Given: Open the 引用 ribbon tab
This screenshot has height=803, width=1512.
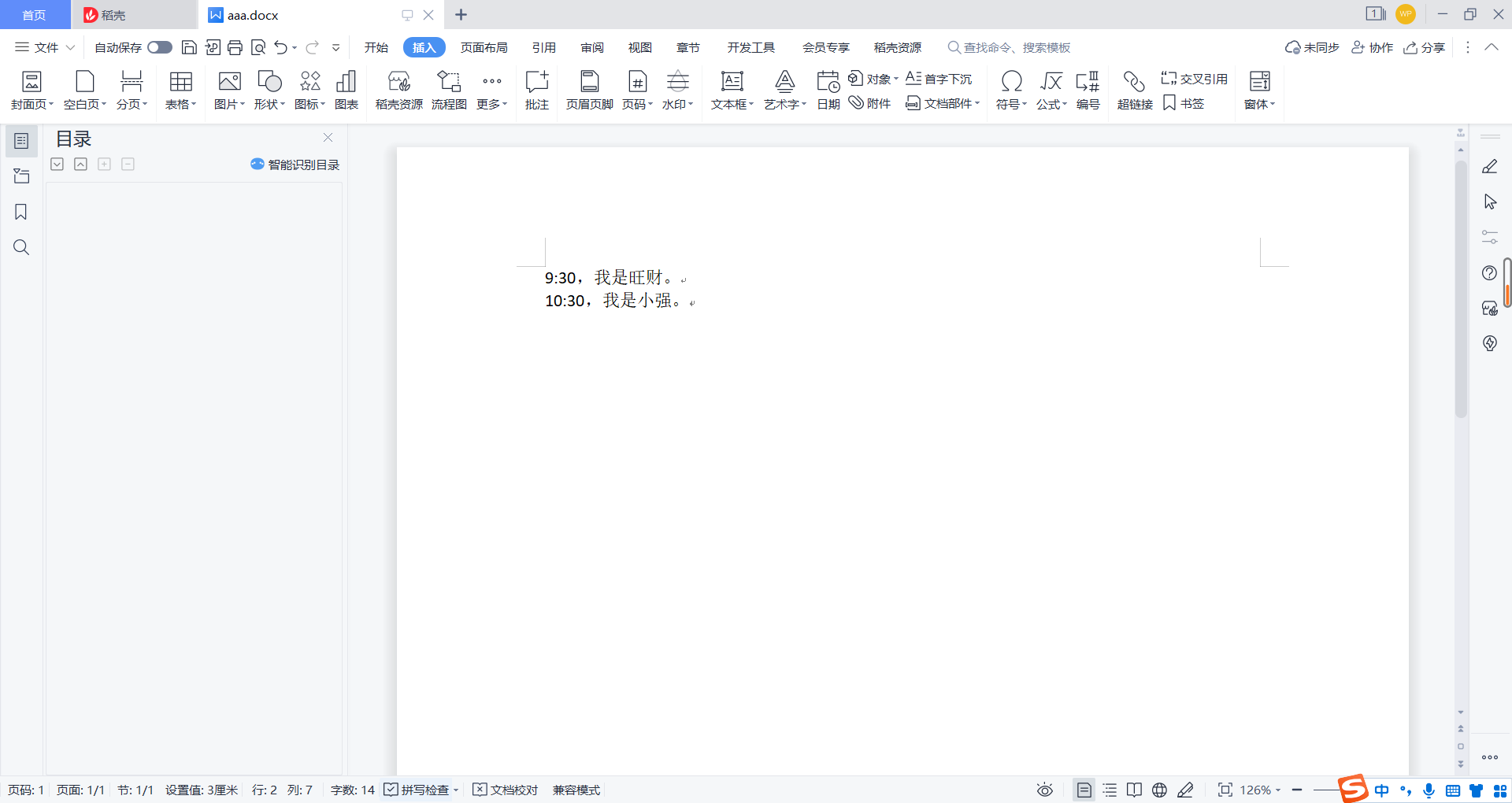Looking at the screenshot, I should [x=543, y=47].
